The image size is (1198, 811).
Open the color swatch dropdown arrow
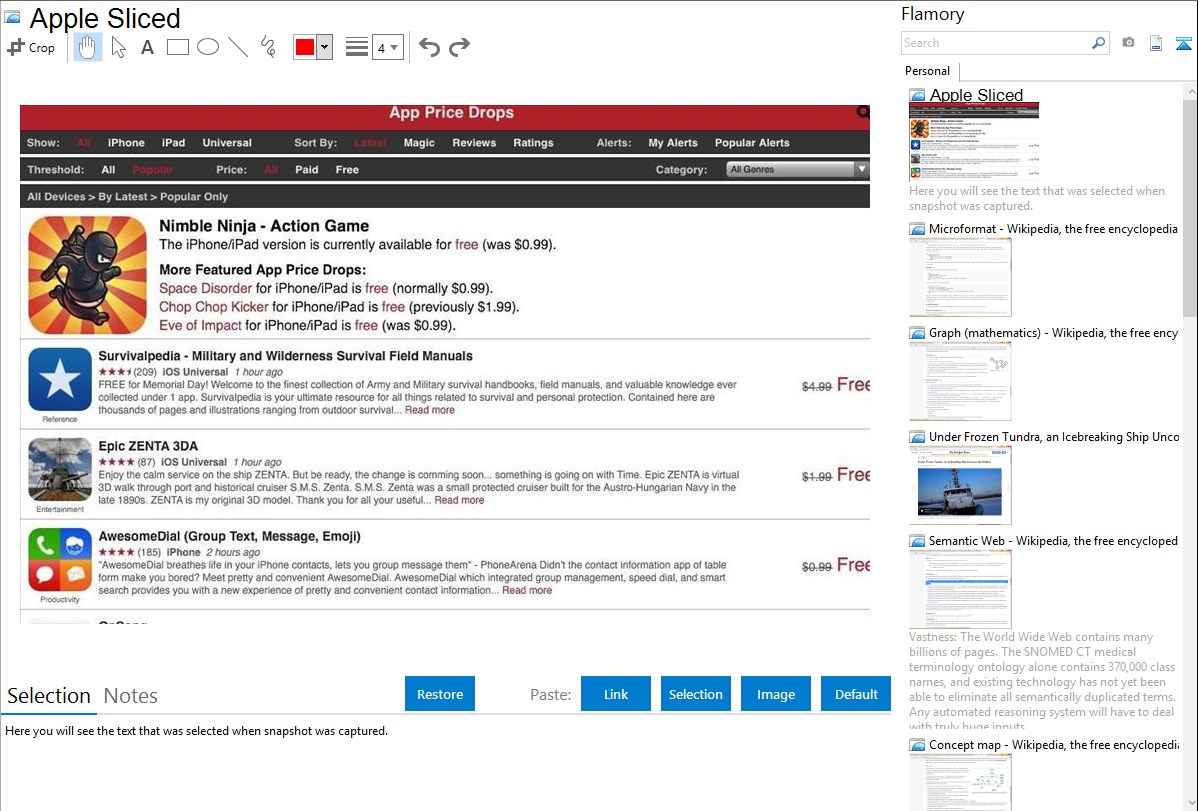325,47
